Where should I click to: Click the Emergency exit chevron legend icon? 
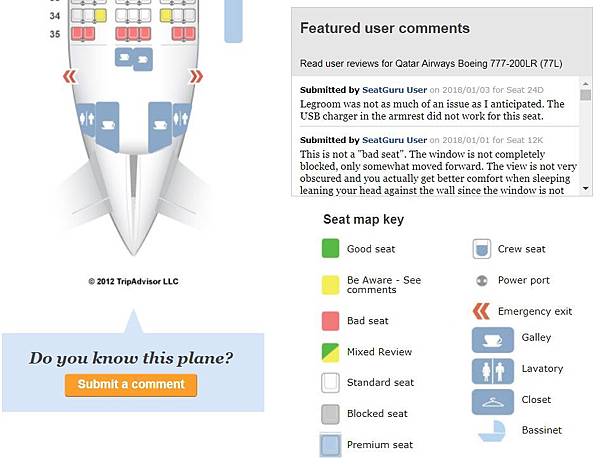point(481,311)
